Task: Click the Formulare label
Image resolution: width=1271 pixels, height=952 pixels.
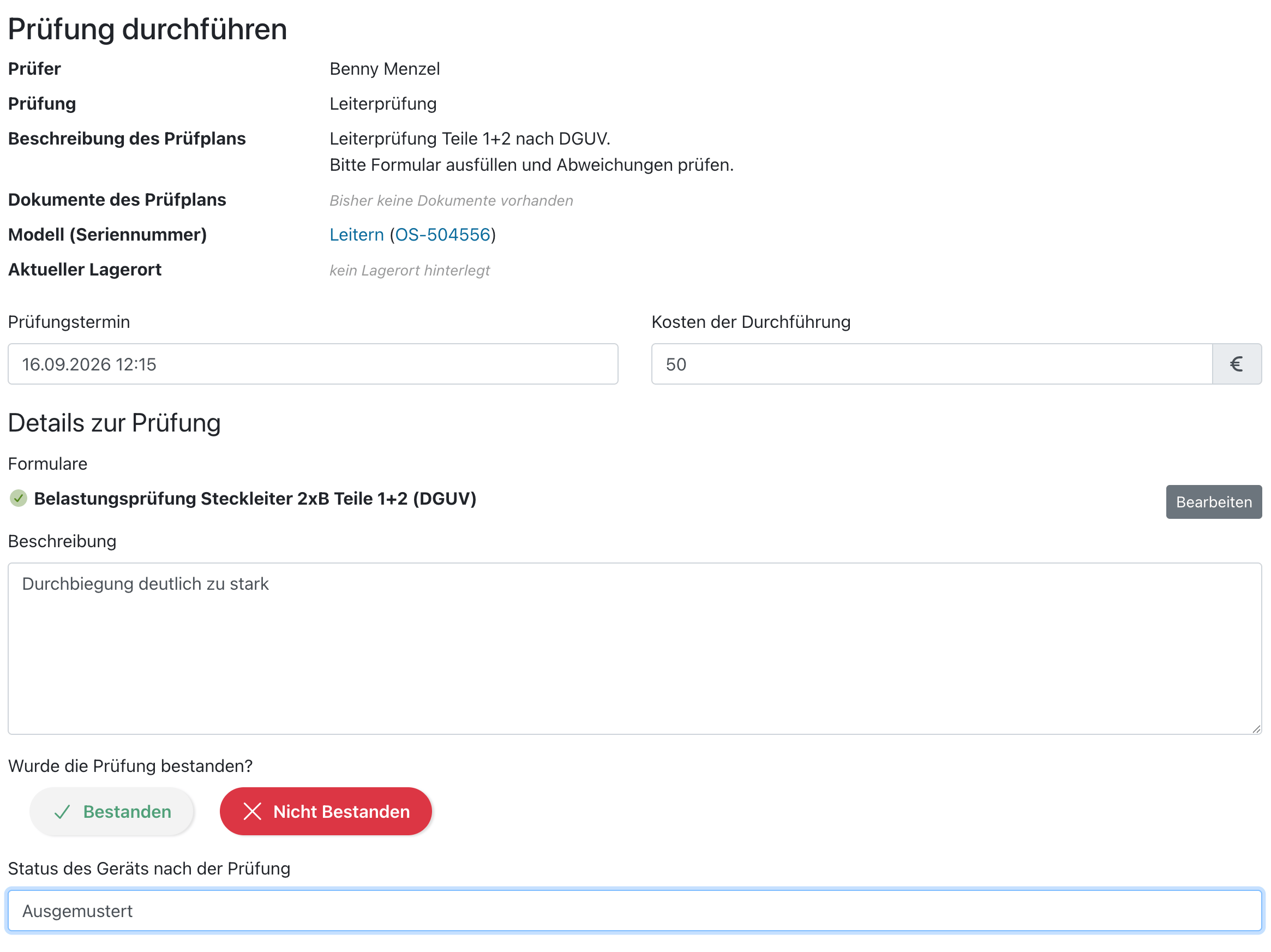Action: coord(47,464)
